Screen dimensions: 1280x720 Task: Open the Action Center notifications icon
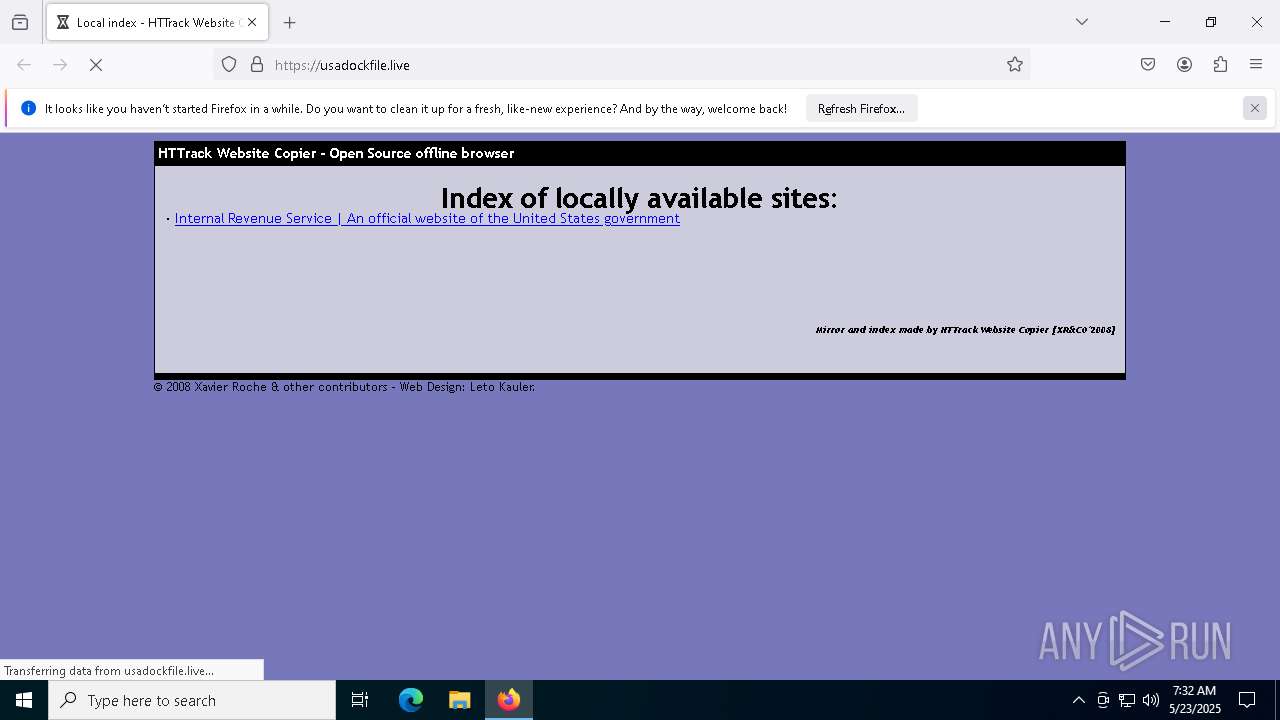pyautogui.click(x=1247, y=700)
